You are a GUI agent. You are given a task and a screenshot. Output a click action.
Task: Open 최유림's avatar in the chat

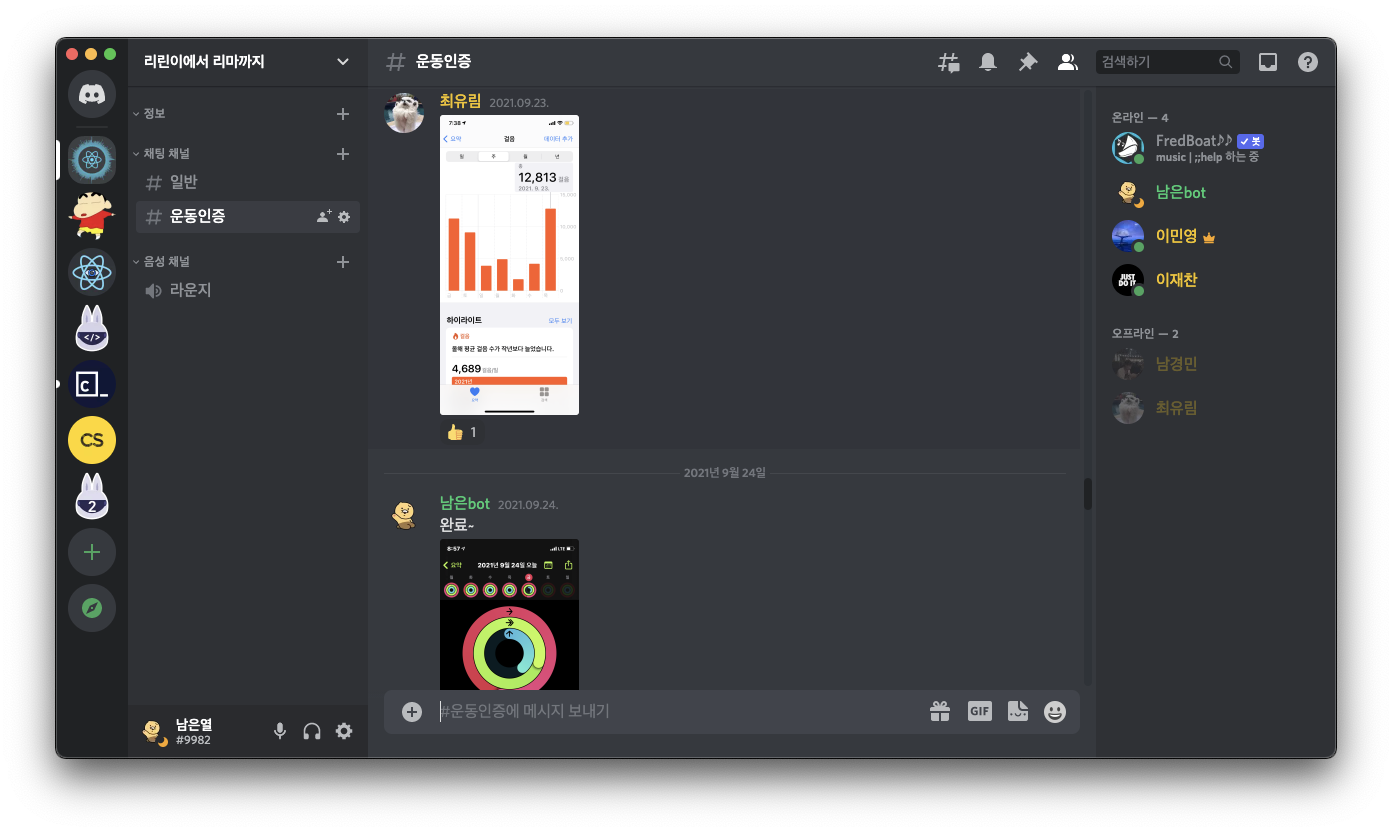pos(404,112)
